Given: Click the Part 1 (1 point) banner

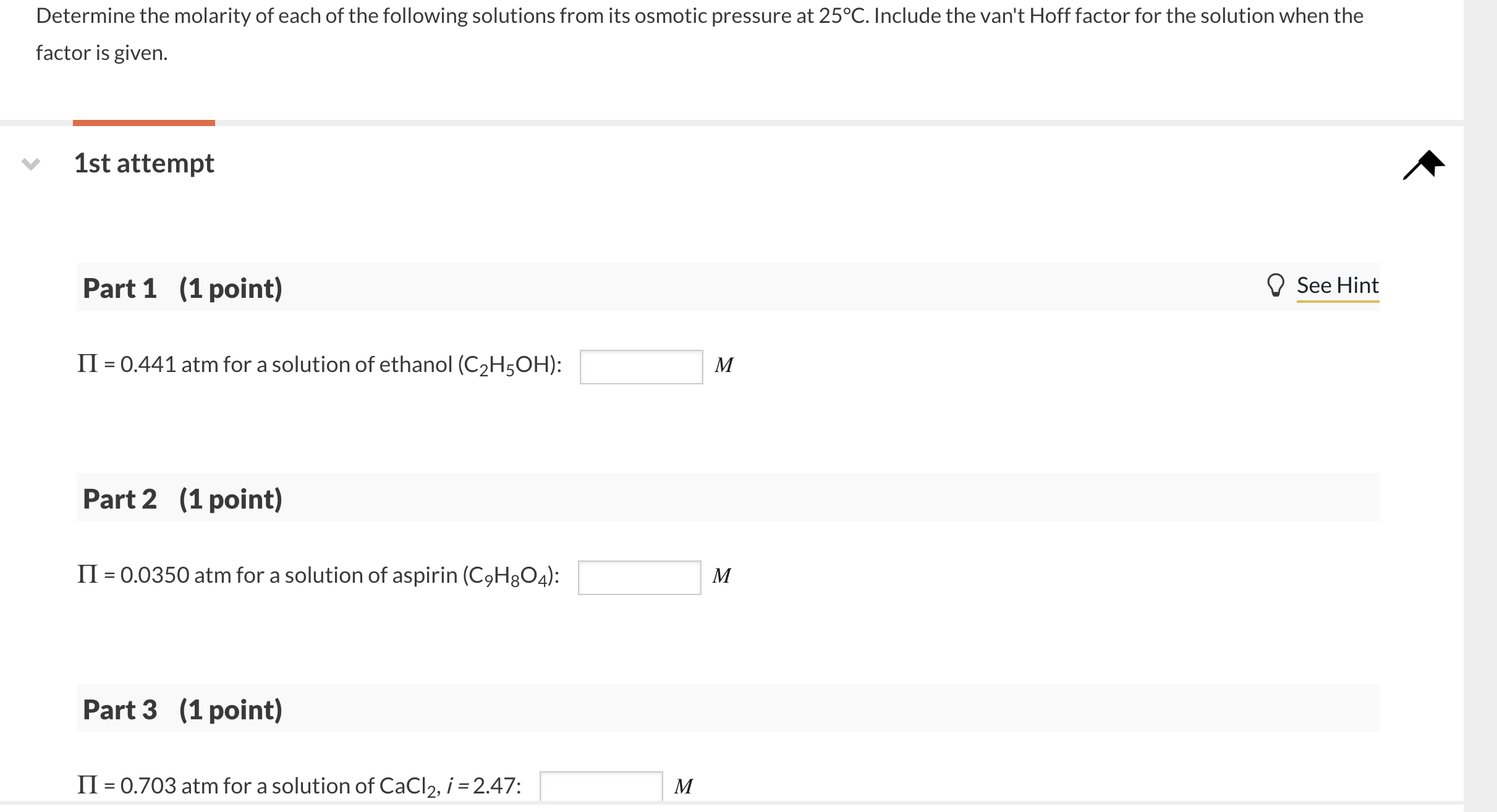Looking at the screenshot, I should pyautogui.click(x=742, y=287).
